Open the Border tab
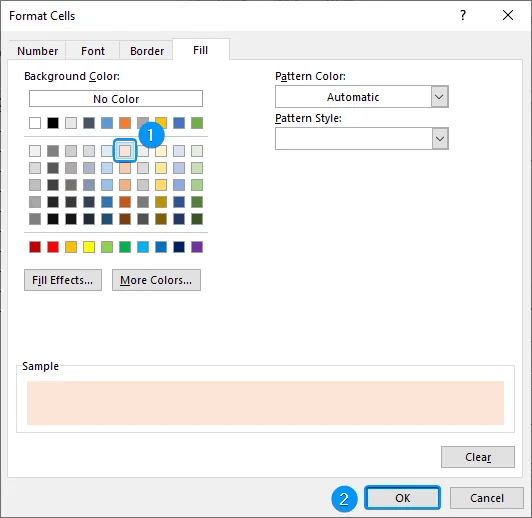Image resolution: width=532 pixels, height=518 pixels. [x=147, y=51]
